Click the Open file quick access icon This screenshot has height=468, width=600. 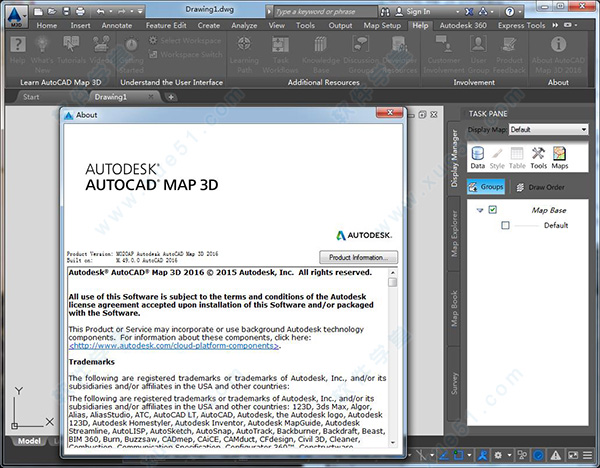[x=52, y=12]
